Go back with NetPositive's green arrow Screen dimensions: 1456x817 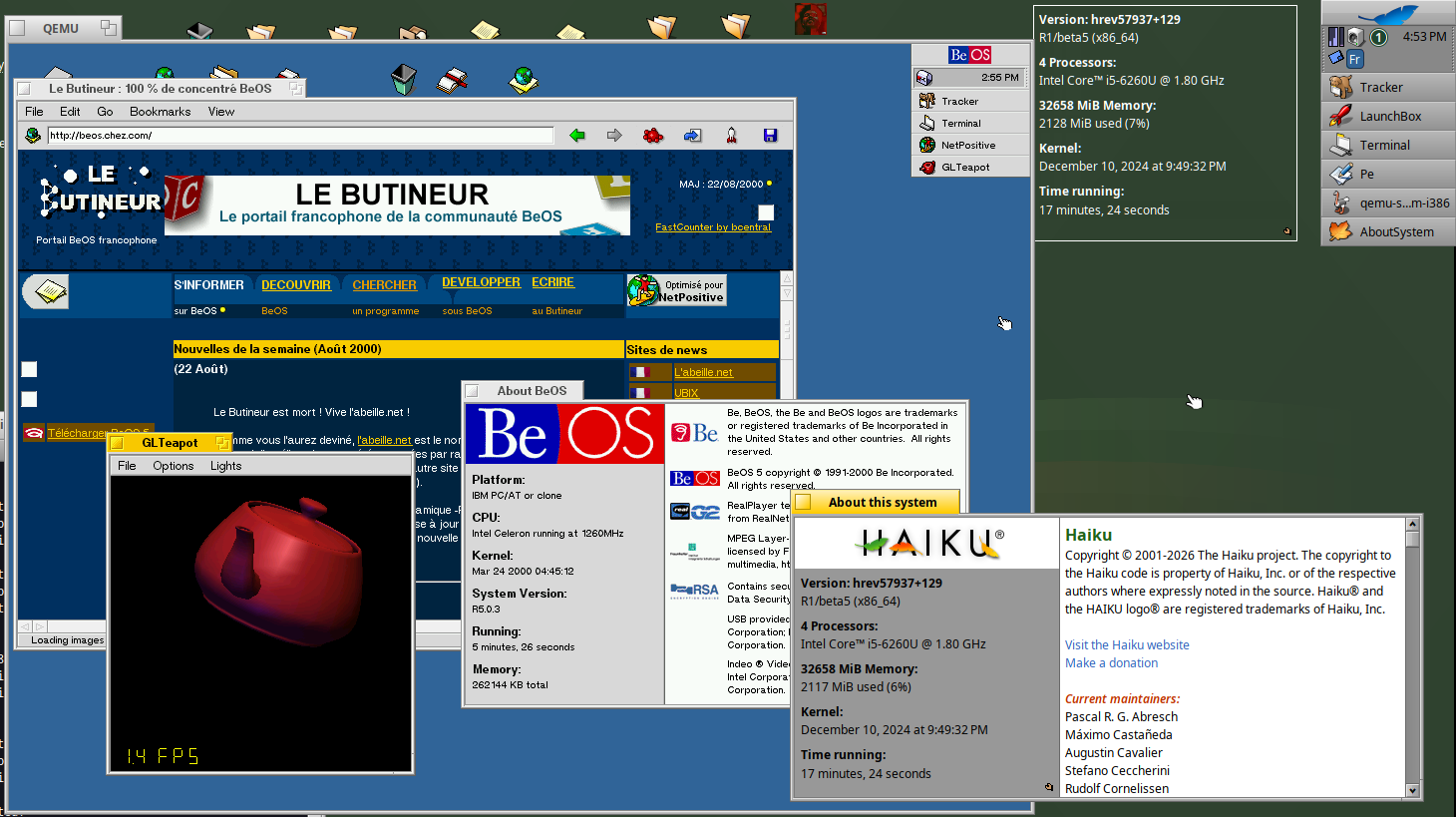(577, 136)
